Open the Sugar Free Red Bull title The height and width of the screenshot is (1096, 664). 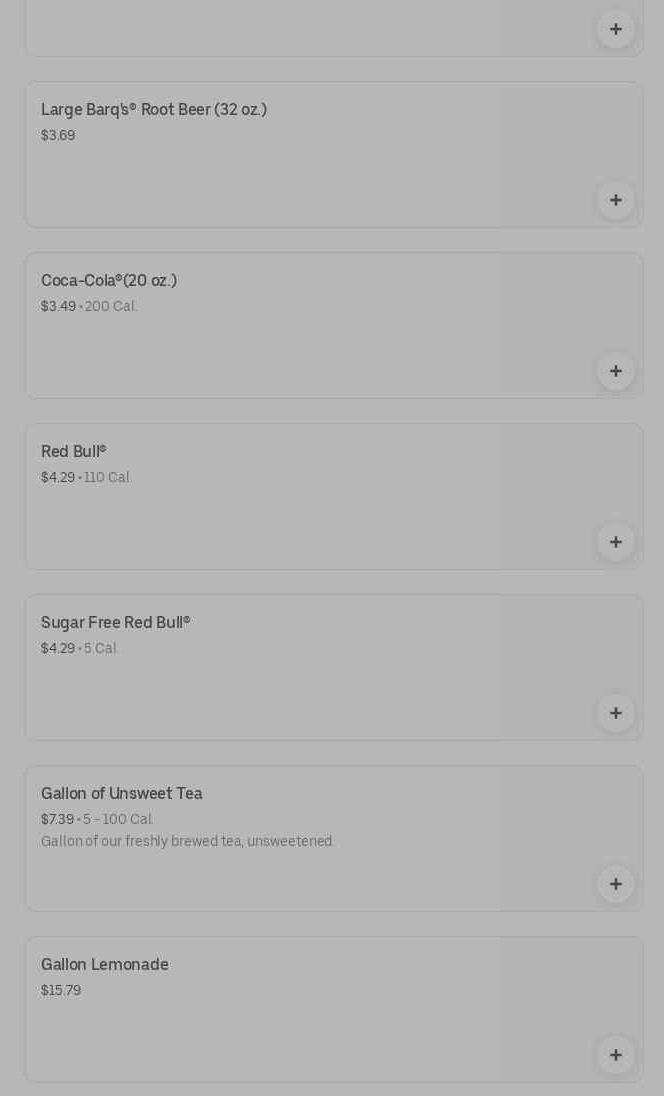tap(115, 623)
